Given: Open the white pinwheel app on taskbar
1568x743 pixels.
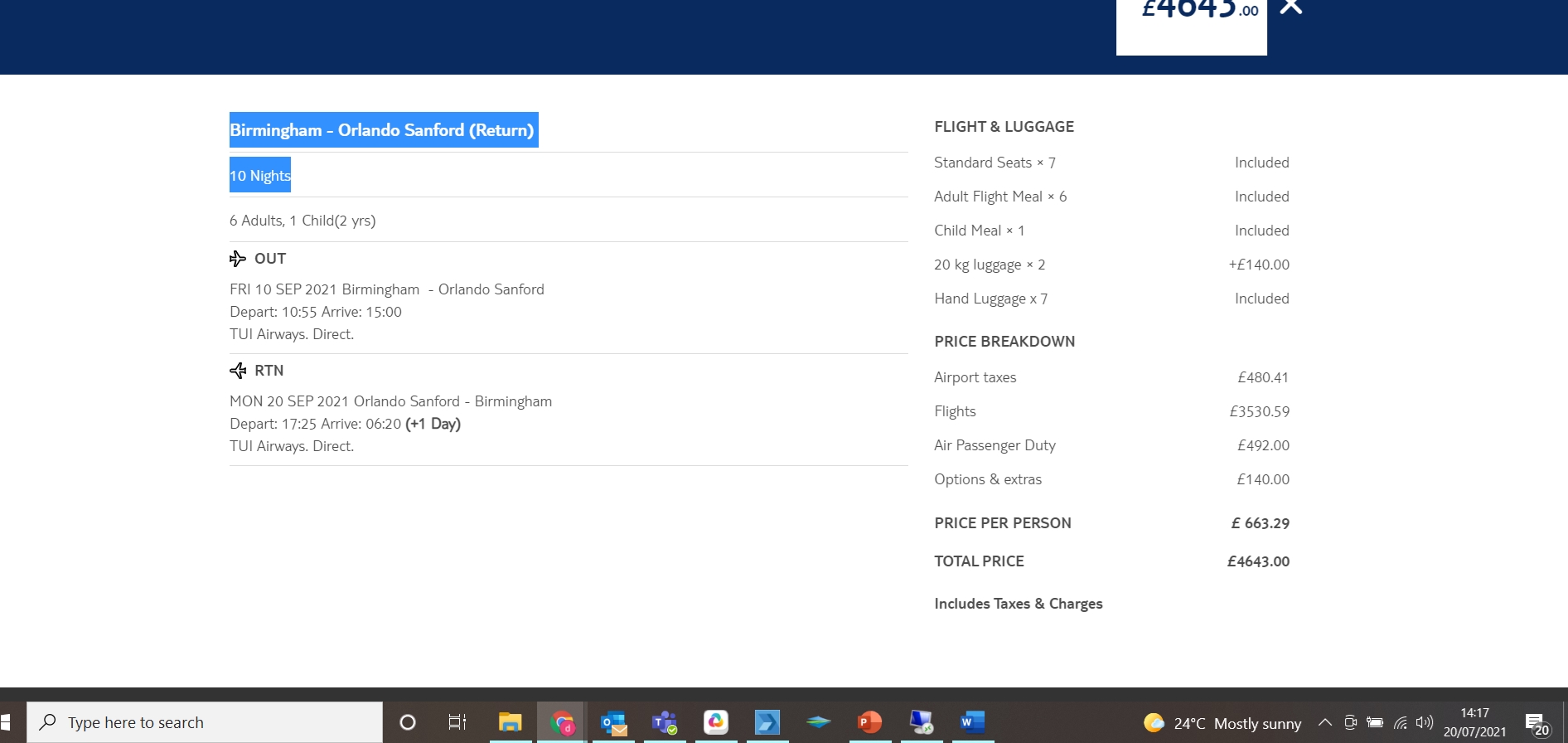Looking at the screenshot, I should [716, 722].
